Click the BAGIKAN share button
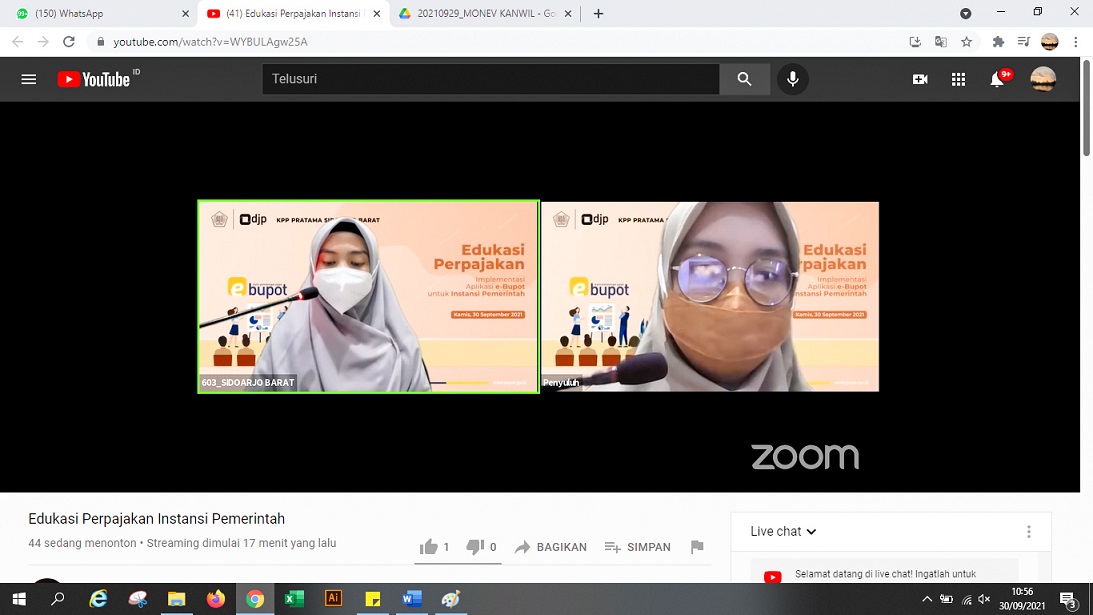The height and width of the screenshot is (615, 1093). coord(550,547)
